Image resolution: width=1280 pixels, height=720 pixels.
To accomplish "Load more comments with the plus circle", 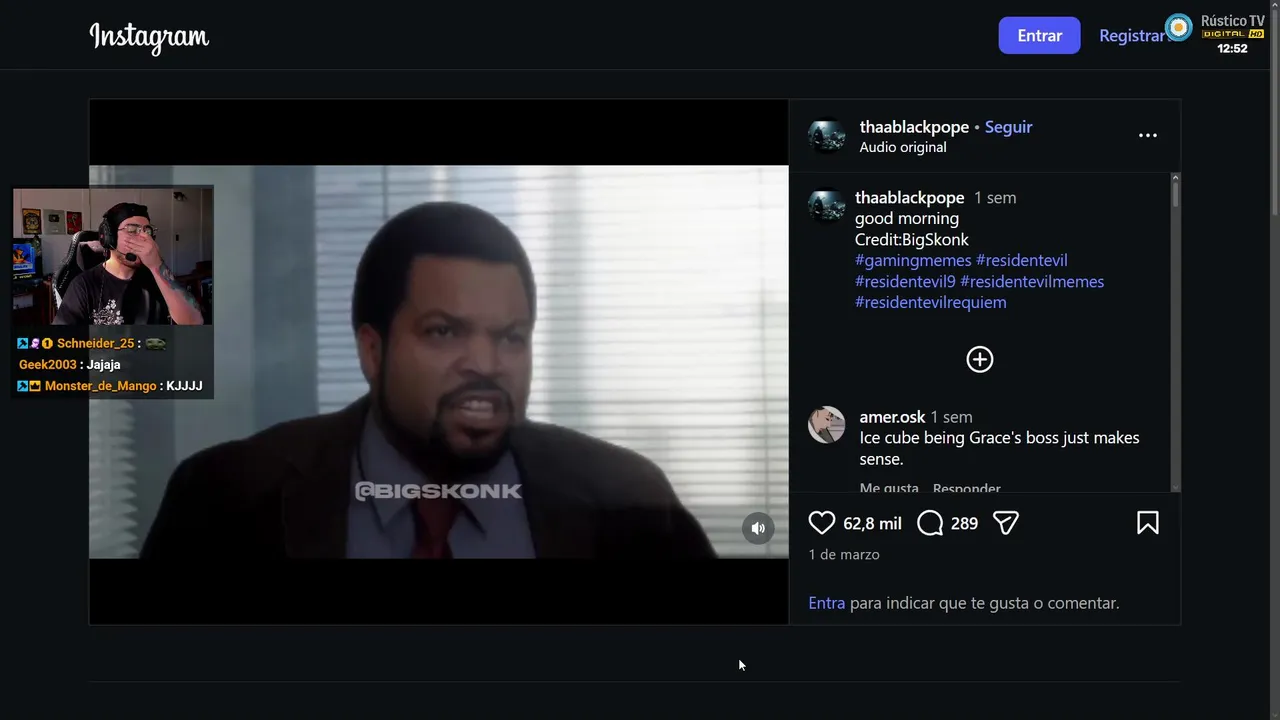I will (980, 360).
